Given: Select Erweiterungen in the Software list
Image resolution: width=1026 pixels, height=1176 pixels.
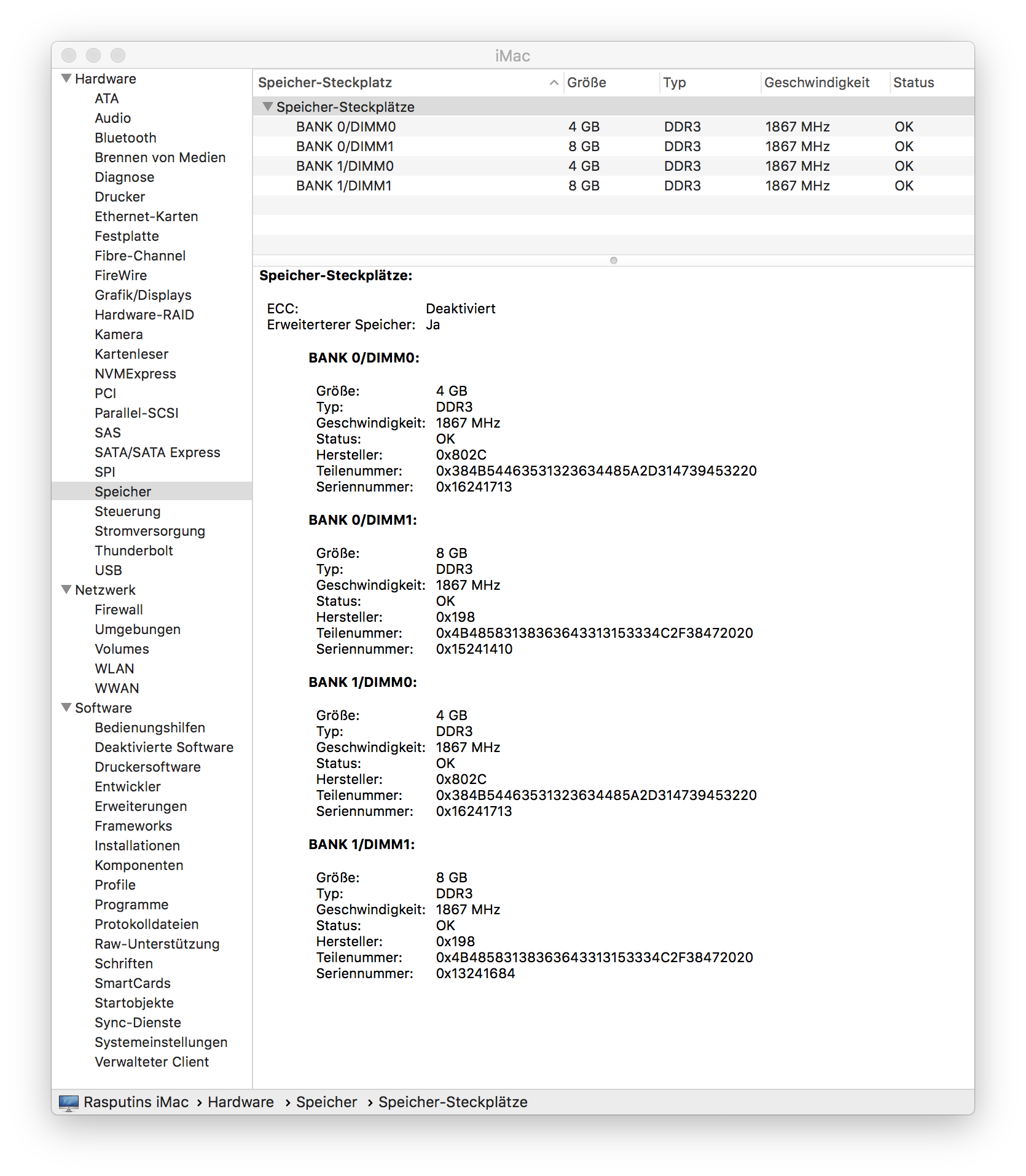Looking at the screenshot, I should (141, 806).
